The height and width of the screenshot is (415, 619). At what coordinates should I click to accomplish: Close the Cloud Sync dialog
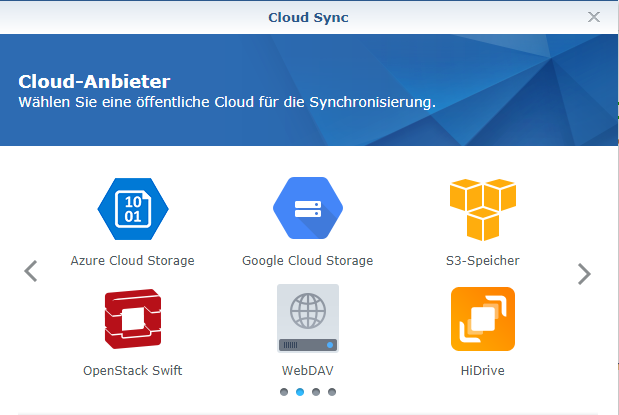594,17
